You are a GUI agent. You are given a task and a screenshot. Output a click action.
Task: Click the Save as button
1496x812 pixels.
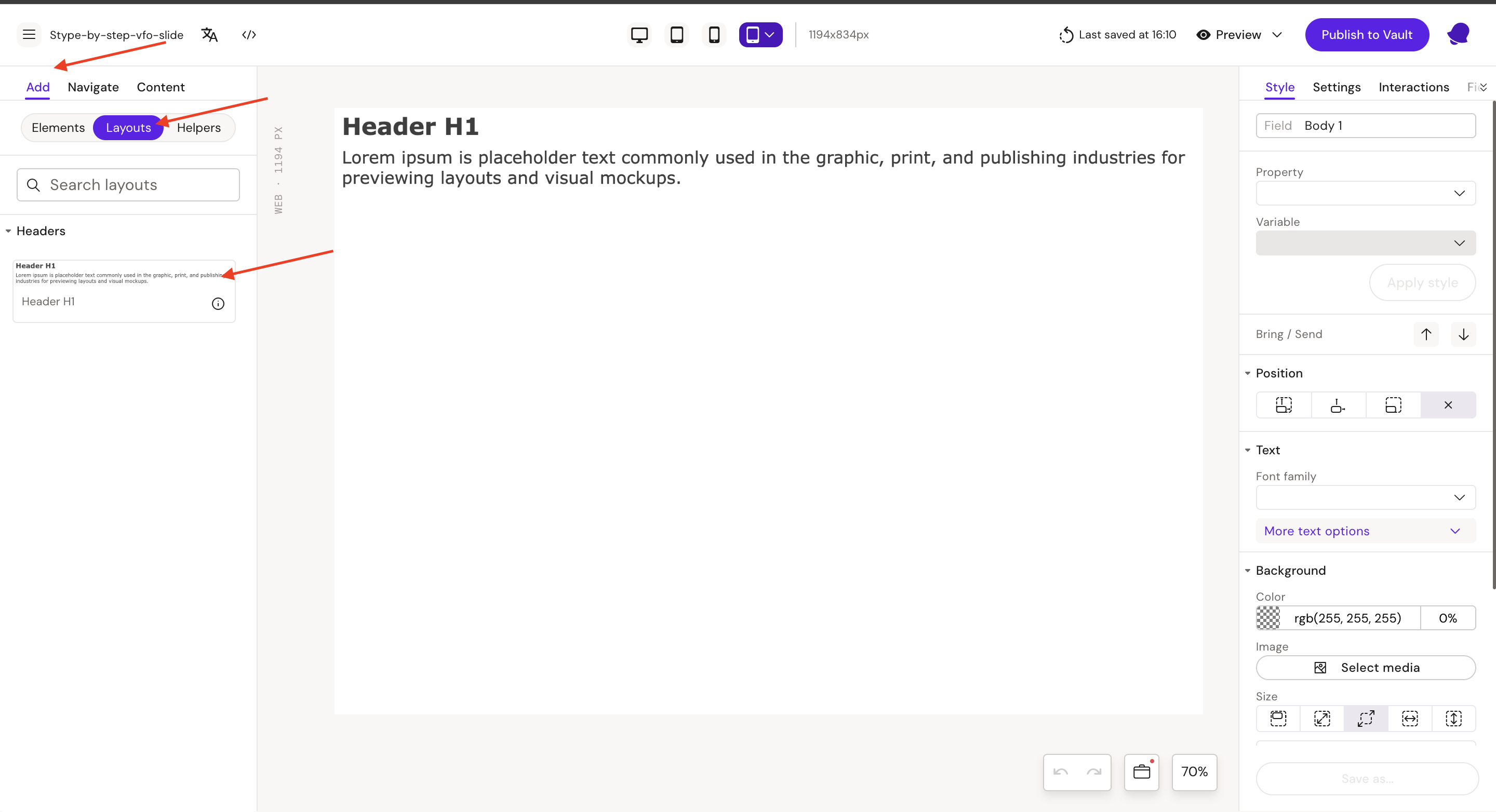coord(1367,779)
